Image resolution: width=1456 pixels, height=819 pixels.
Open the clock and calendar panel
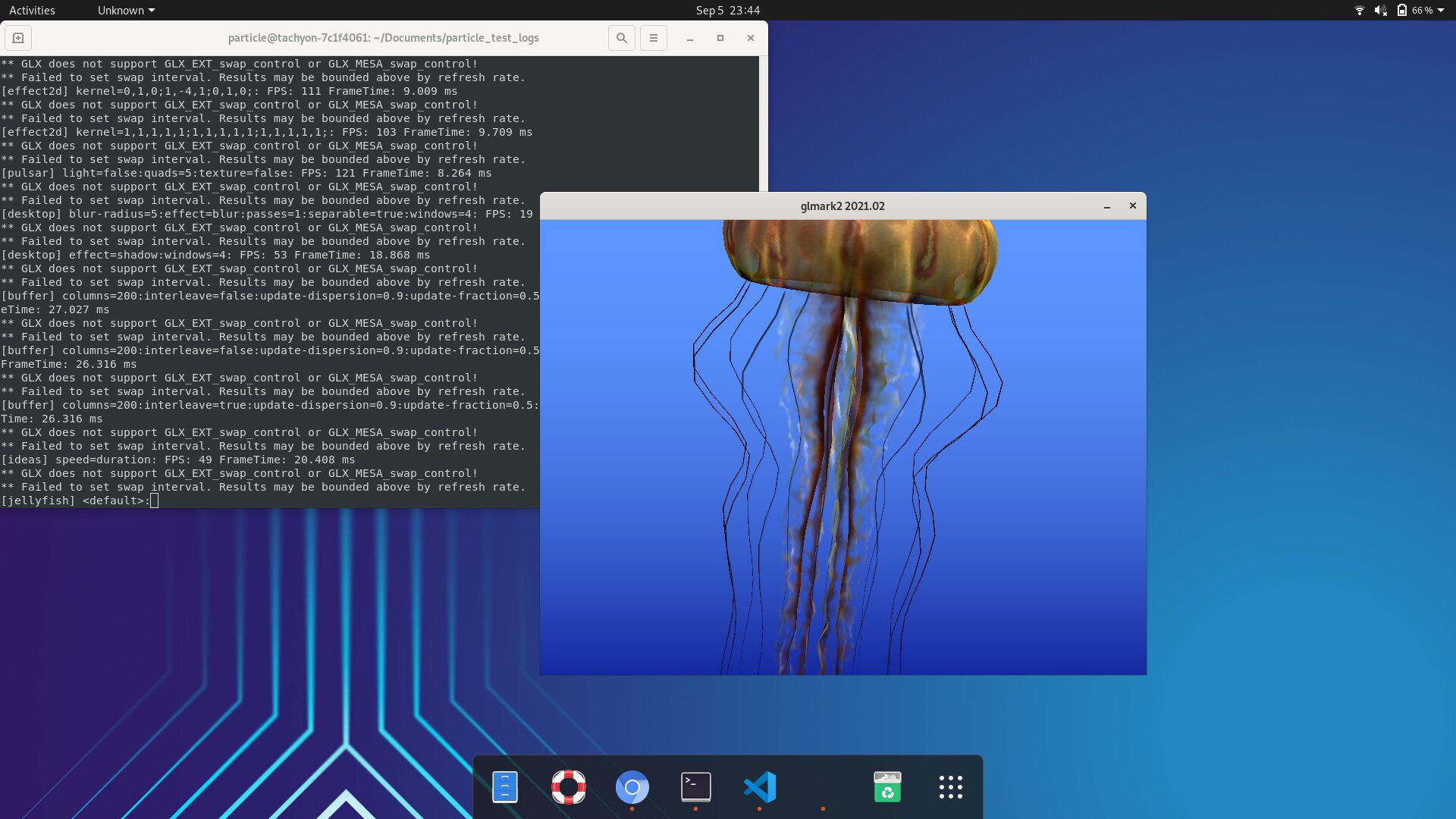[728, 11]
